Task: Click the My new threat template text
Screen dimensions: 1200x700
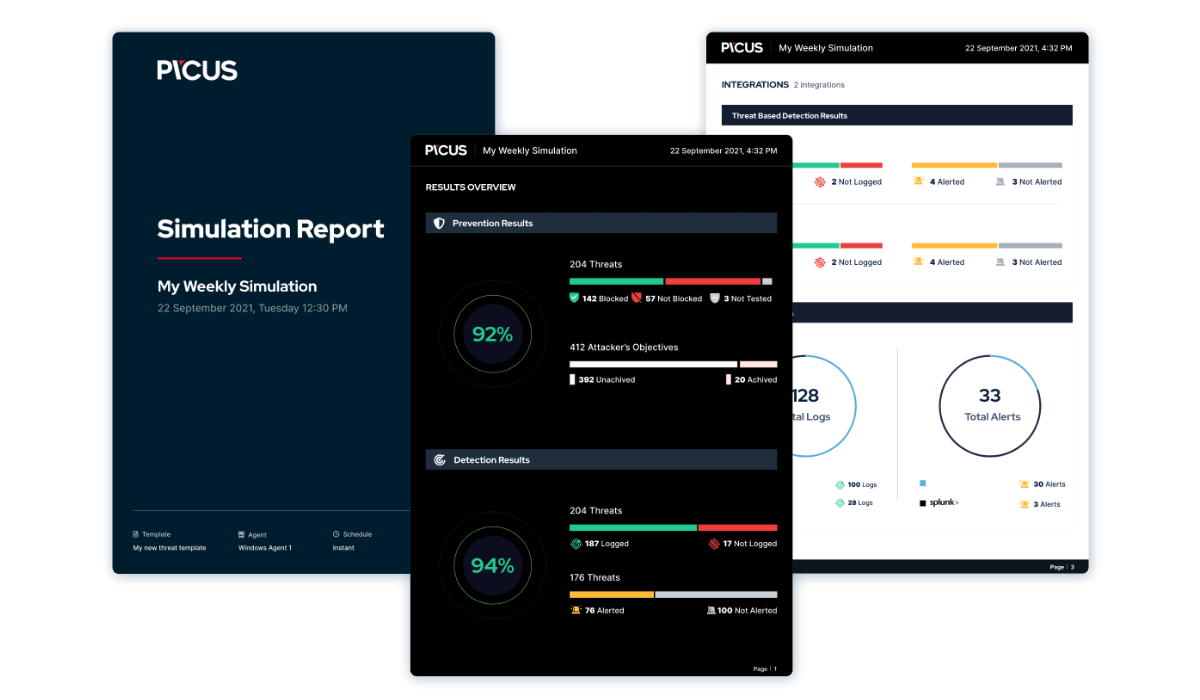Action: tap(169, 548)
